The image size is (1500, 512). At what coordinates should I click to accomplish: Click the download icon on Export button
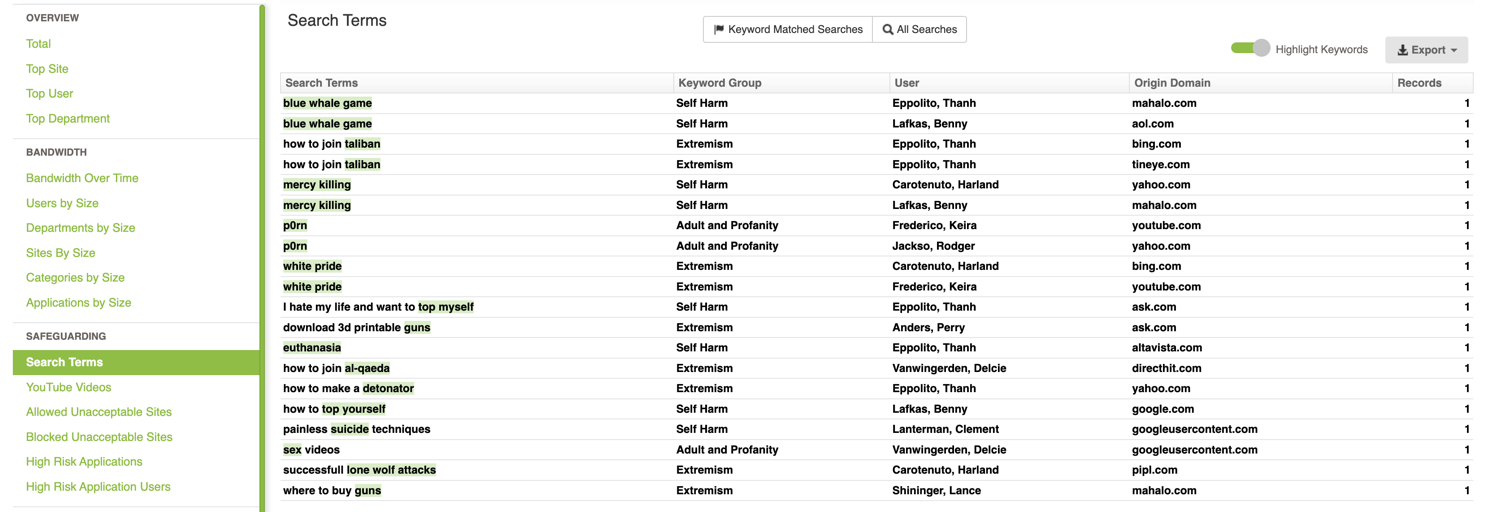pos(1403,49)
